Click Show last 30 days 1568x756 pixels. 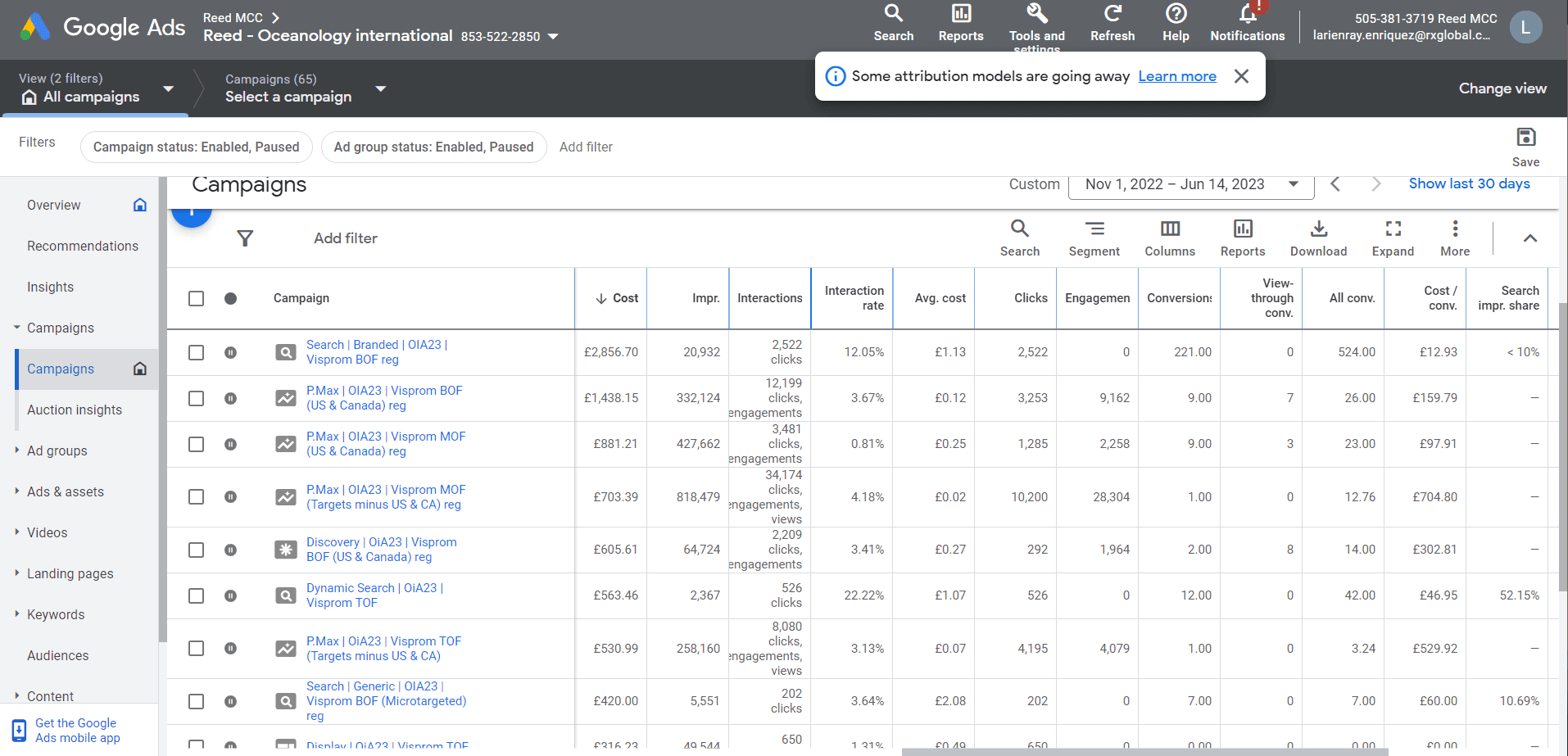point(1469,183)
